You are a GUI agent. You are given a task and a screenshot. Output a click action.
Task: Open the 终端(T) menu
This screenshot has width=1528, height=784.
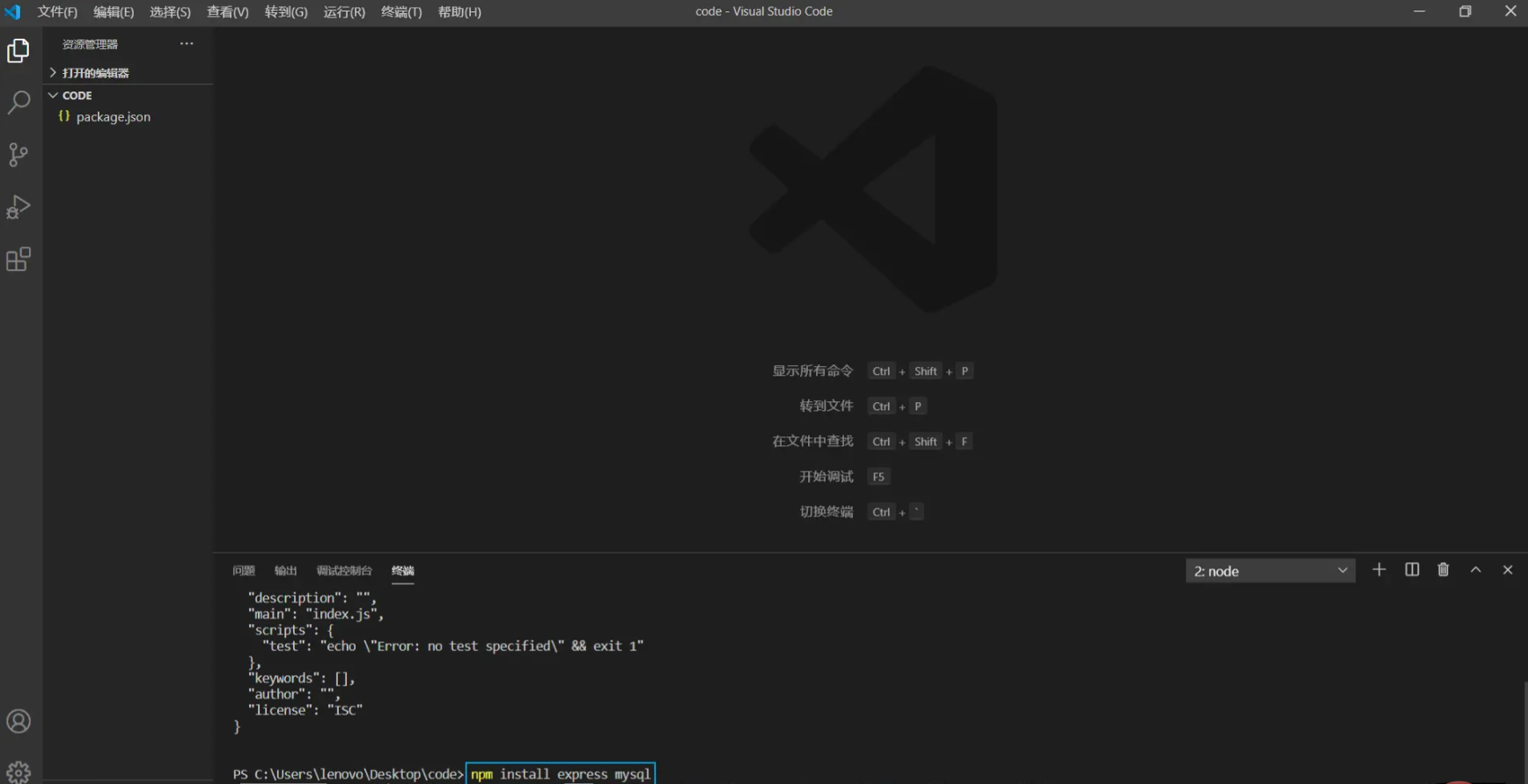(x=401, y=11)
